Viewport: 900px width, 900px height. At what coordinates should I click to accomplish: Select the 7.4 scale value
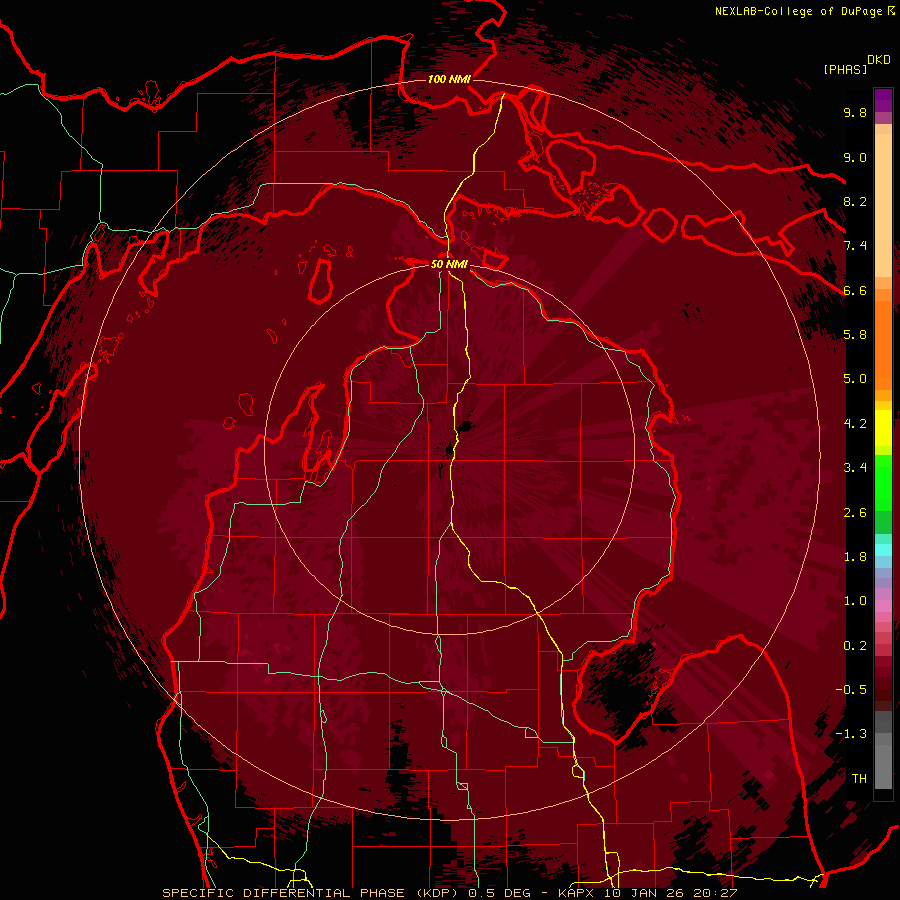(x=855, y=246)
